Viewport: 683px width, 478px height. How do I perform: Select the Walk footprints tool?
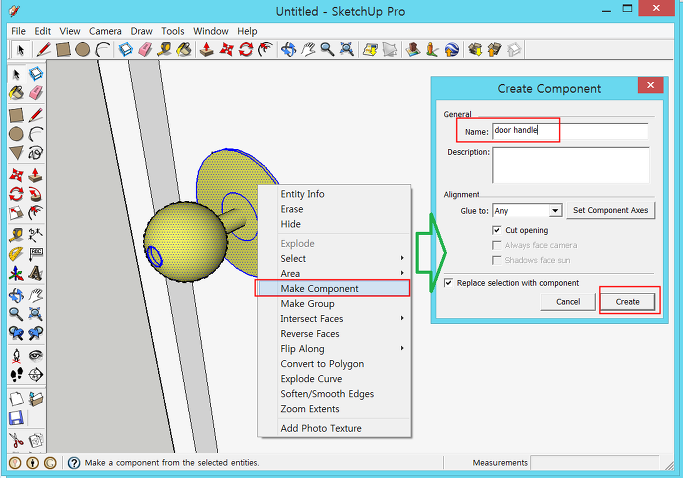pos(16,374)
